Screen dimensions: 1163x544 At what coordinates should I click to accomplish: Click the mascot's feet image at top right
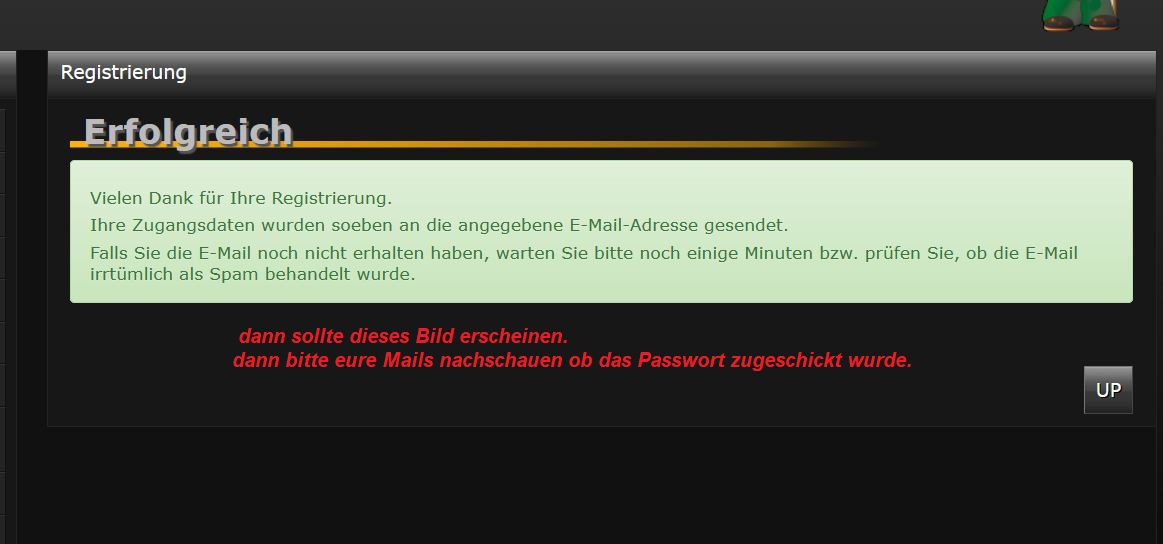tap(1080, 16)
